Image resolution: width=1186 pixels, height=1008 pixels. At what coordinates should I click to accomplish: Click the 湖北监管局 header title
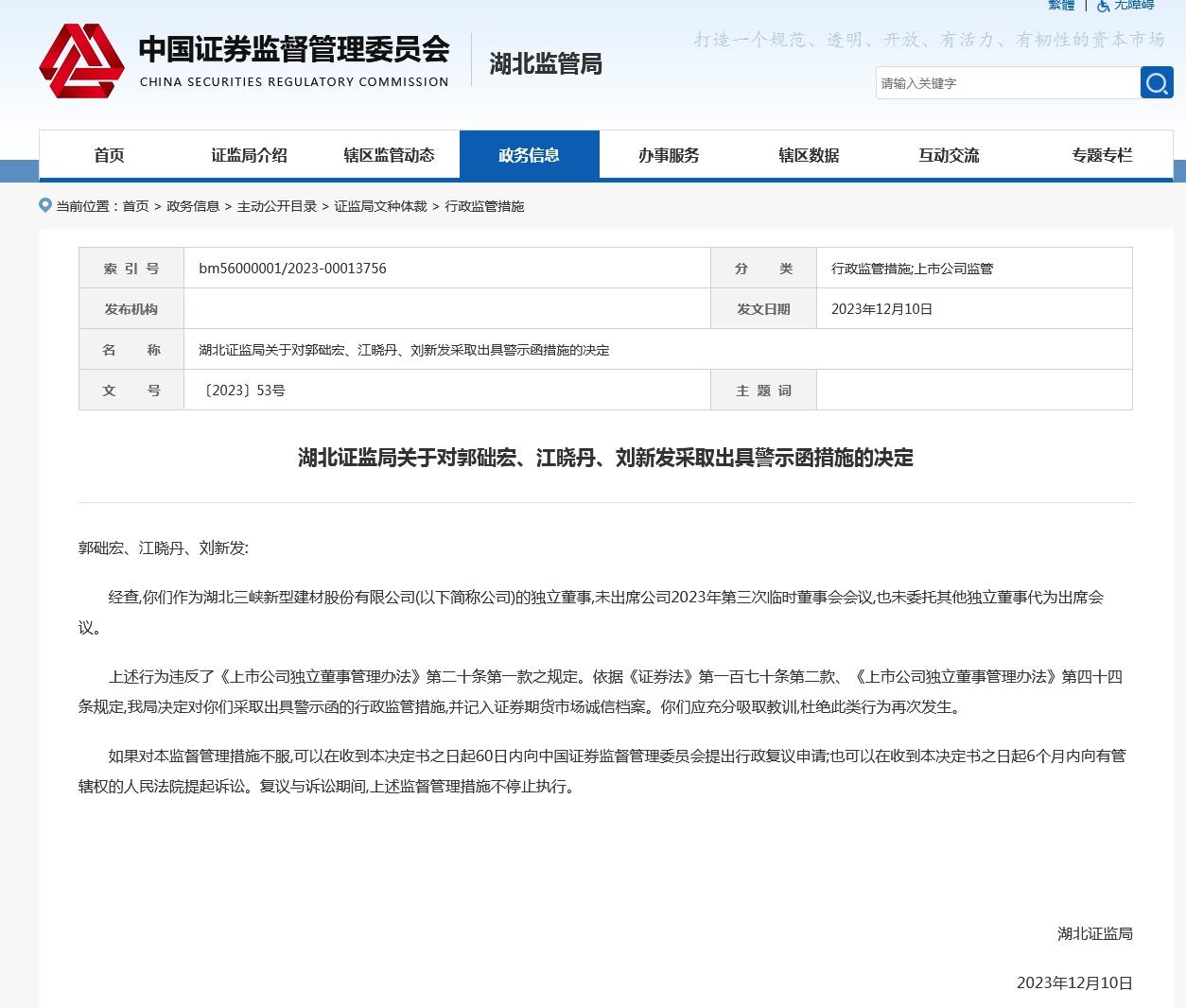click(546, 64)
